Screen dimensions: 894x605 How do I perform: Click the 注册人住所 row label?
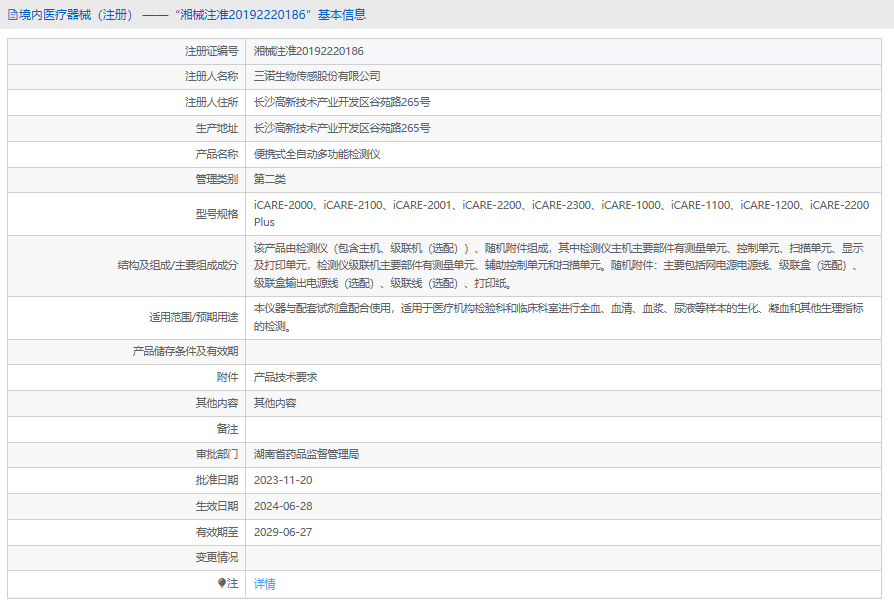pyautogui.click(x=212, y=102)
